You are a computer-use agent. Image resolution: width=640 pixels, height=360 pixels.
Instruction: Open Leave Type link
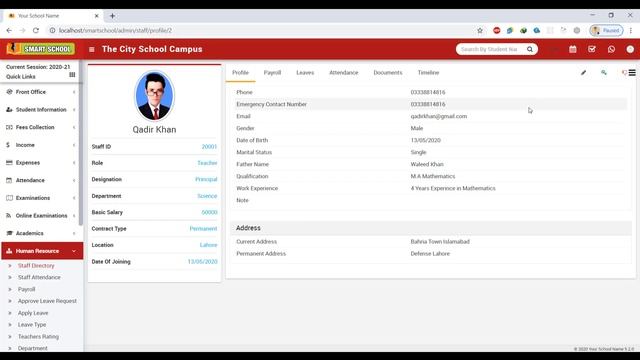[x=32, y=325]
